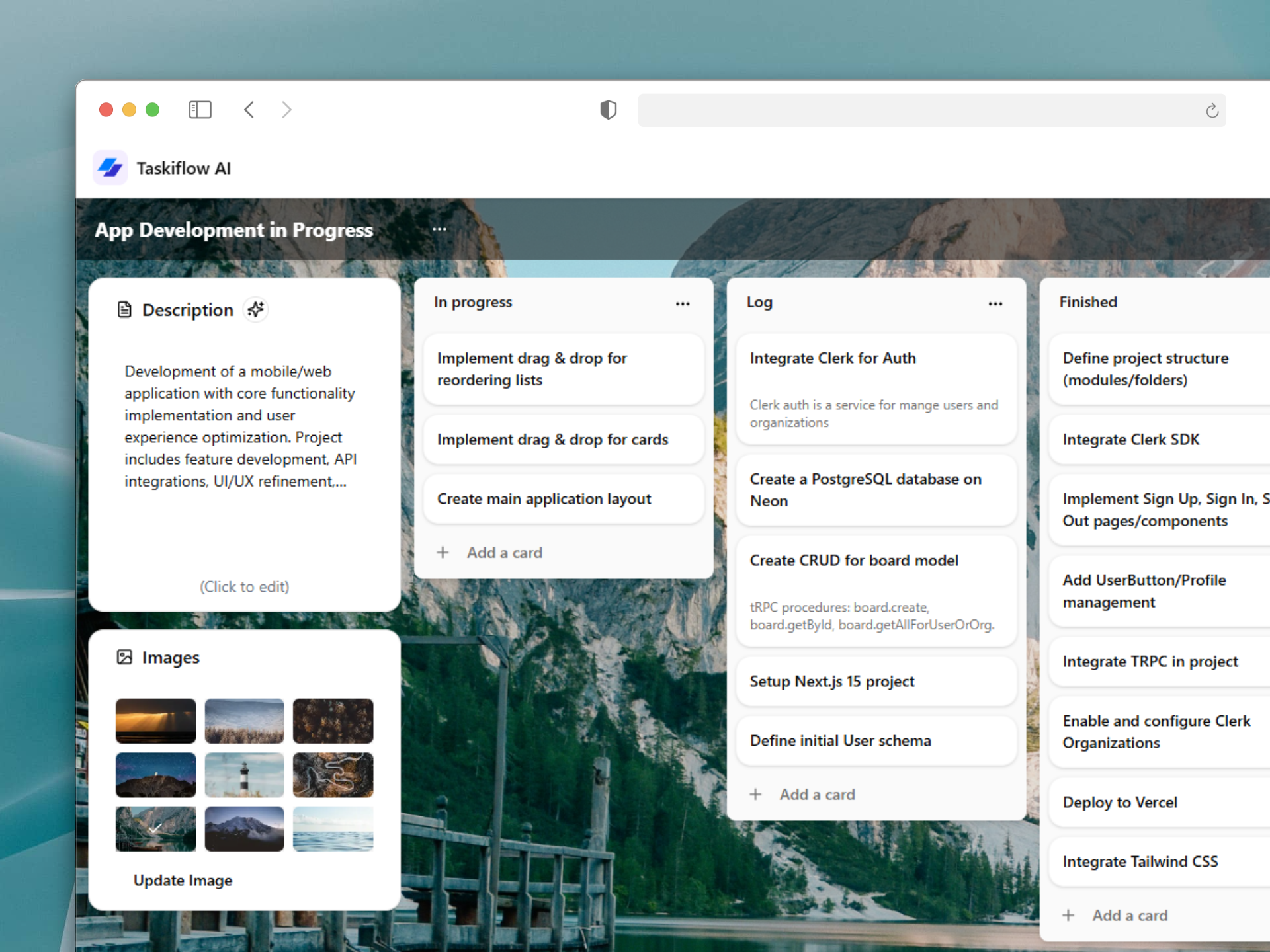Open card Create main application layout
The height and width of the screenshot is (952, 1270).
pos(564,499)
